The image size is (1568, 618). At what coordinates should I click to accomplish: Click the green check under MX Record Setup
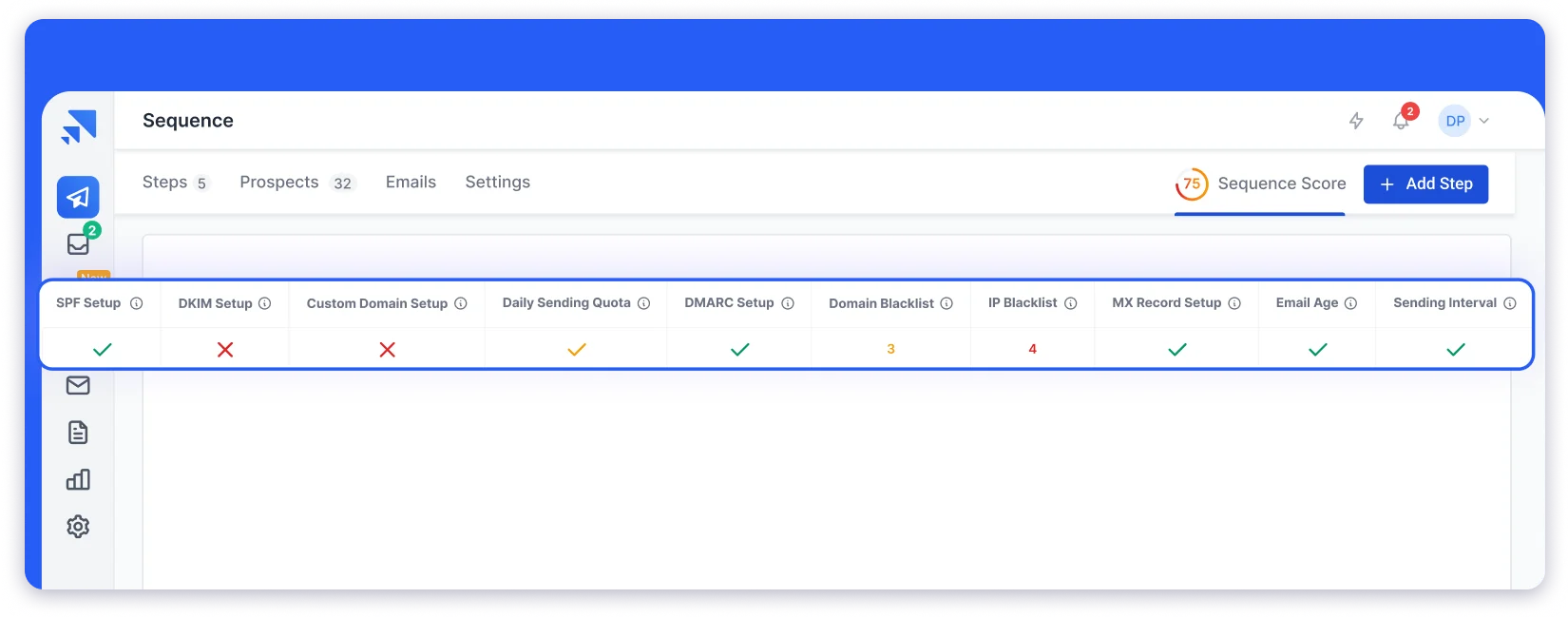pyautogui.click(x=1177, y=350)
